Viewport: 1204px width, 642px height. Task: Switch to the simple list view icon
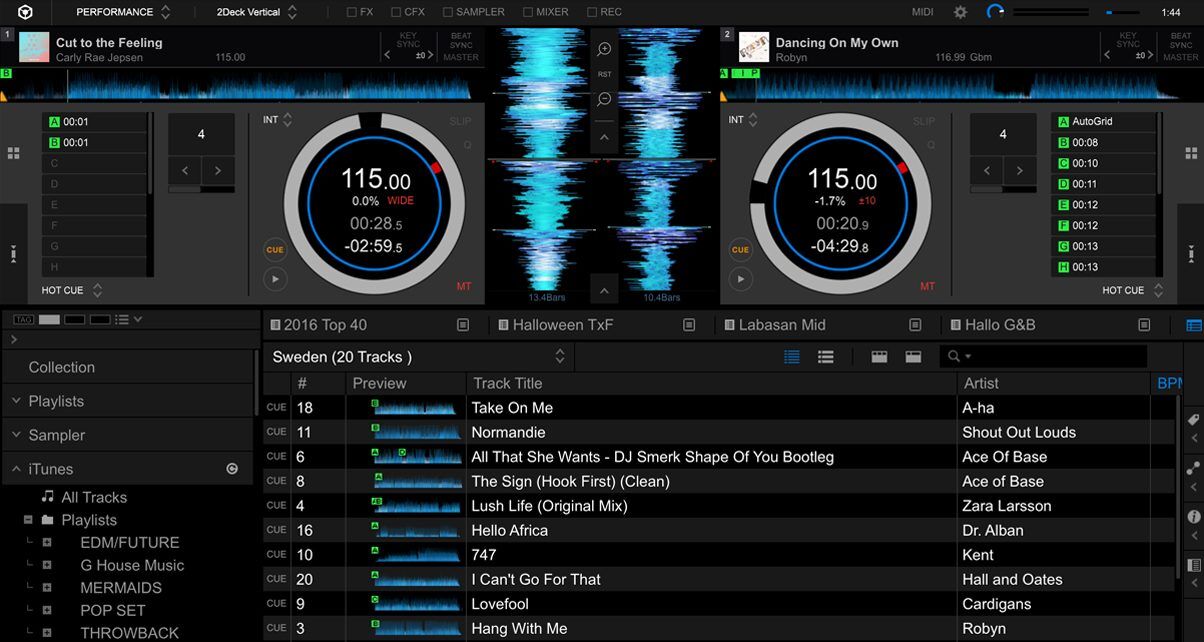[826, 357]
